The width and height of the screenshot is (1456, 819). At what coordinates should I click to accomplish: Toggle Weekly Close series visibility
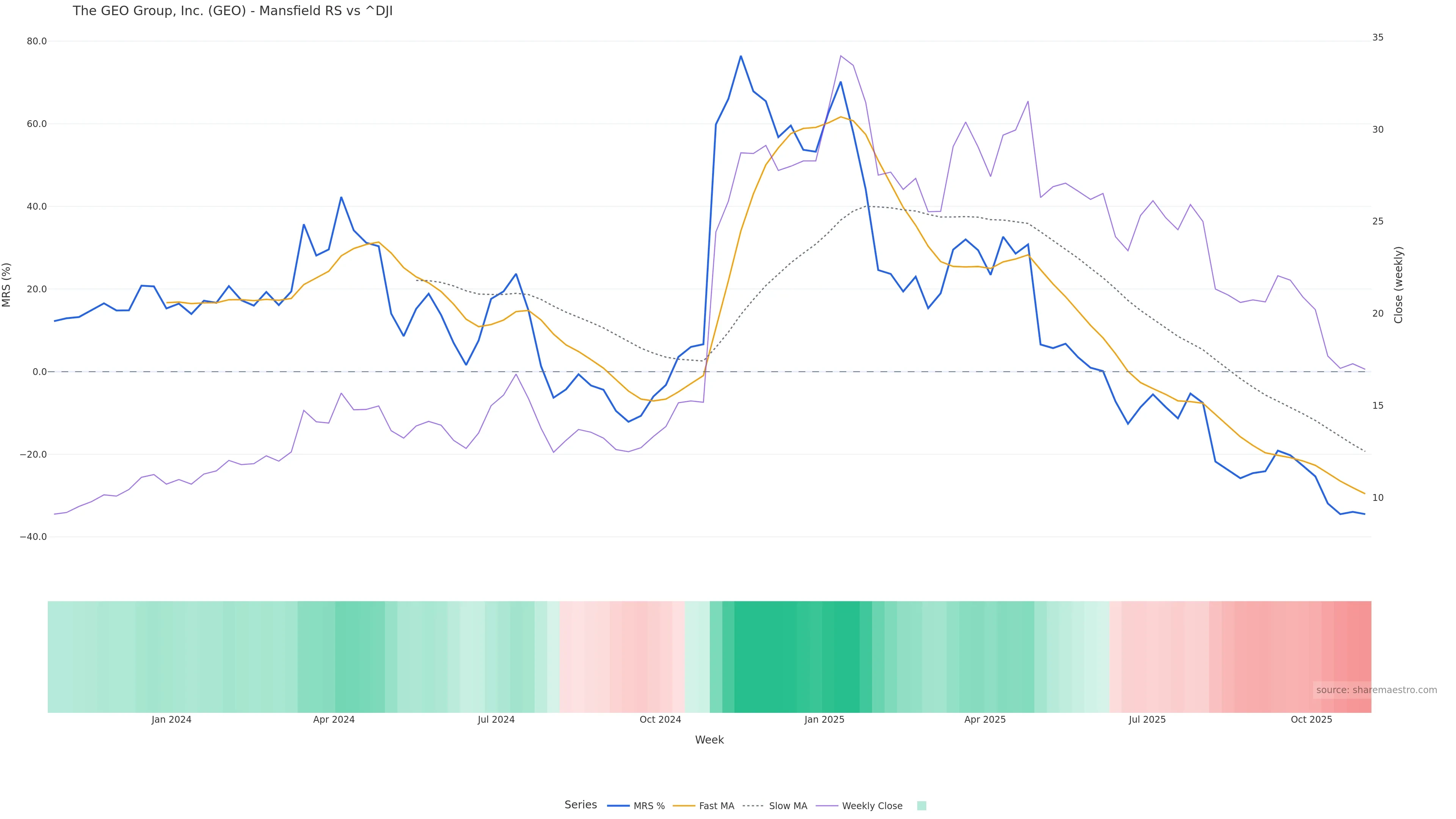(872, 806)
